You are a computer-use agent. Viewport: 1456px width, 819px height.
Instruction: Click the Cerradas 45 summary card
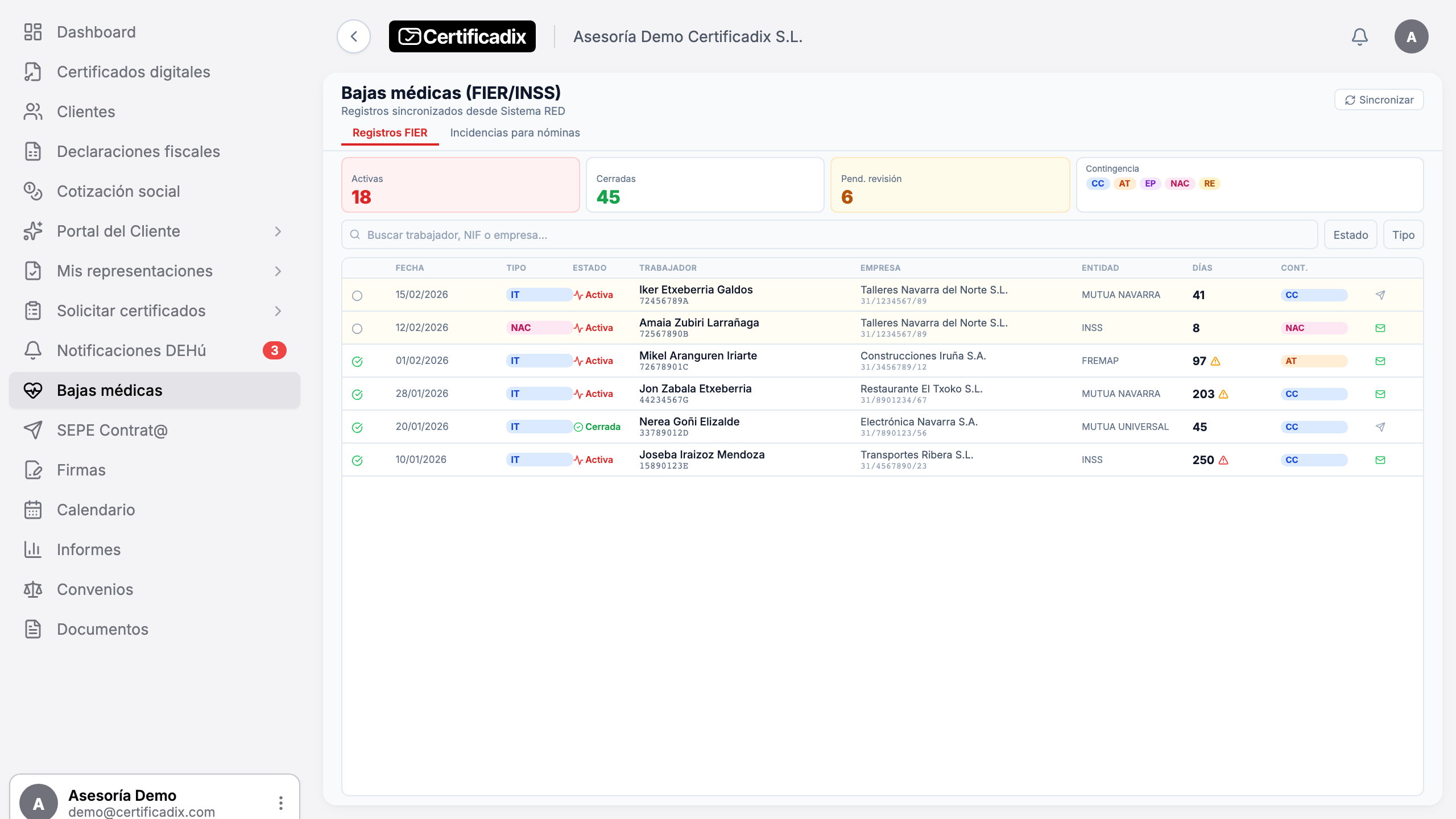click(705, 185)
